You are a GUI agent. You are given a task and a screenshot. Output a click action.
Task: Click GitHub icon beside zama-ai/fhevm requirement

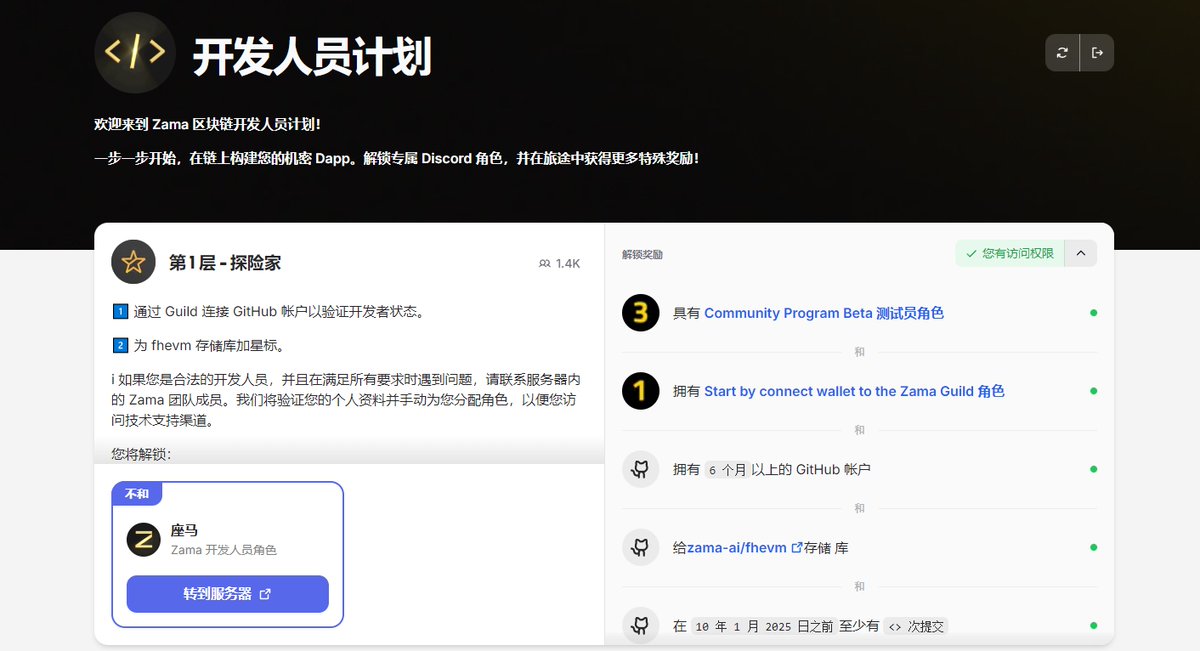(x=640, y=547)
